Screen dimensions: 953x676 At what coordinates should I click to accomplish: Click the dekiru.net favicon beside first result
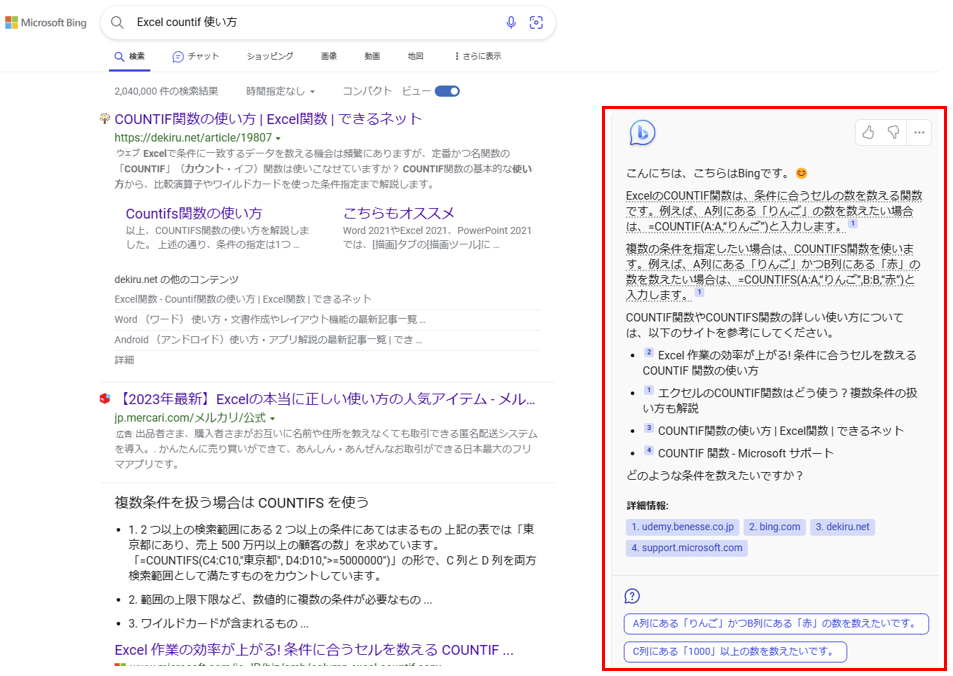[x=105, y=118]
